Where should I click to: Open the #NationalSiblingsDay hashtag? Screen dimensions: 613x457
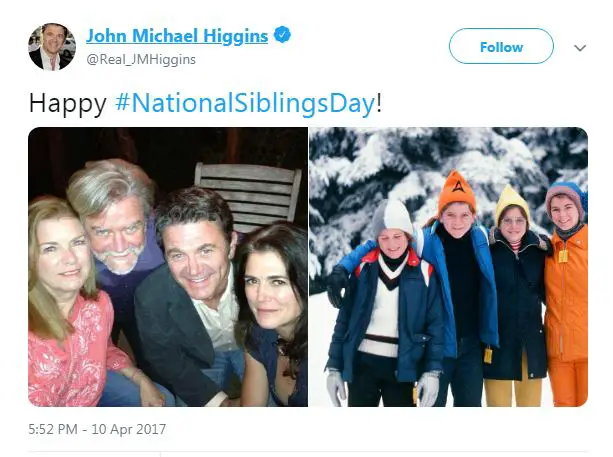245,103
